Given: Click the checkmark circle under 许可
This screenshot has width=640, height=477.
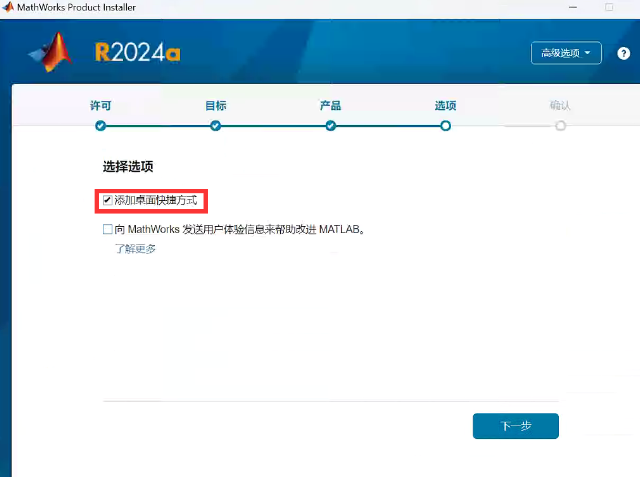Looking at the screenshot, I should click(x=100, y=126).
